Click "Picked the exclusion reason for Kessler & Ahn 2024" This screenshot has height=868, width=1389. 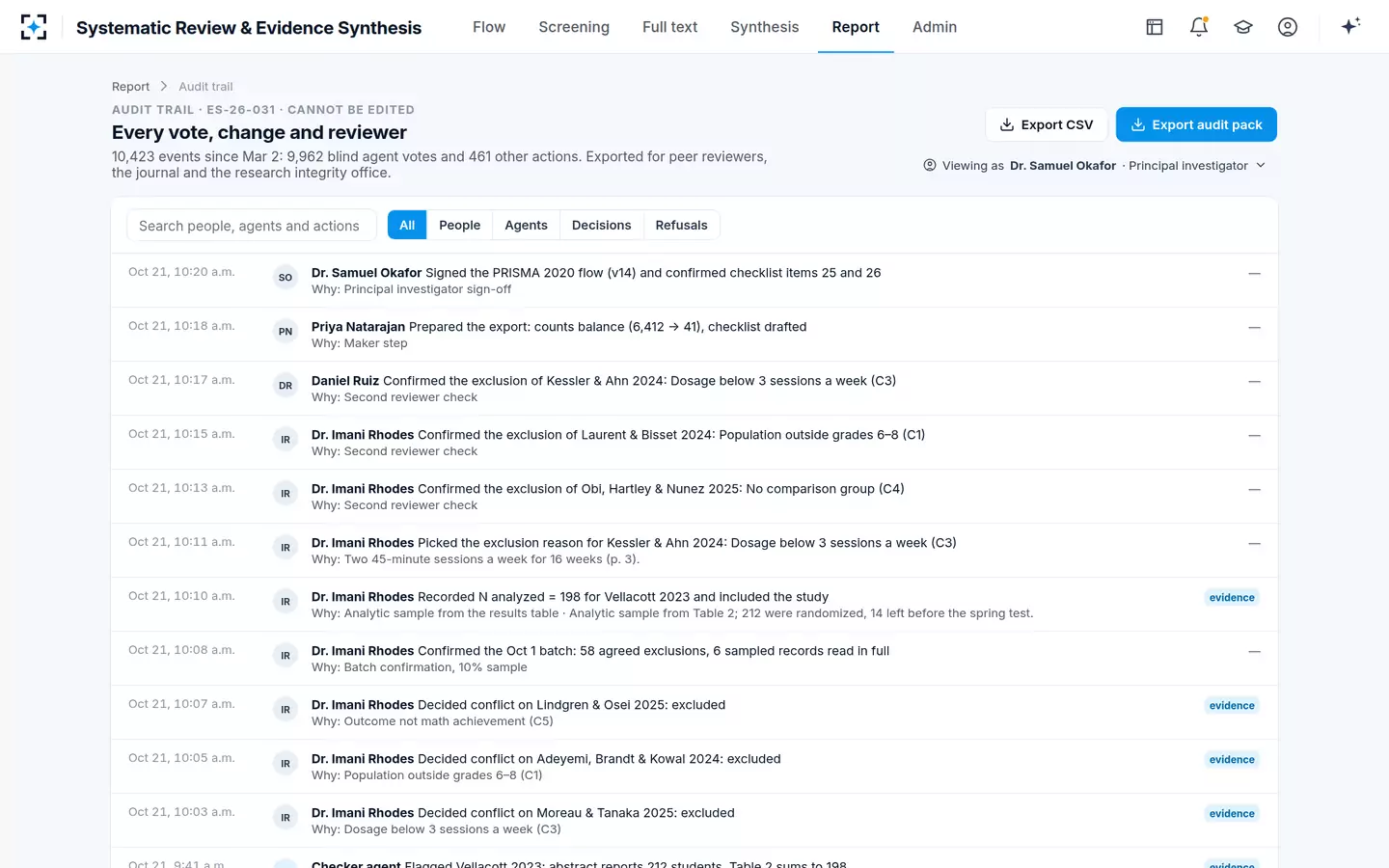(x=694, y=551)
